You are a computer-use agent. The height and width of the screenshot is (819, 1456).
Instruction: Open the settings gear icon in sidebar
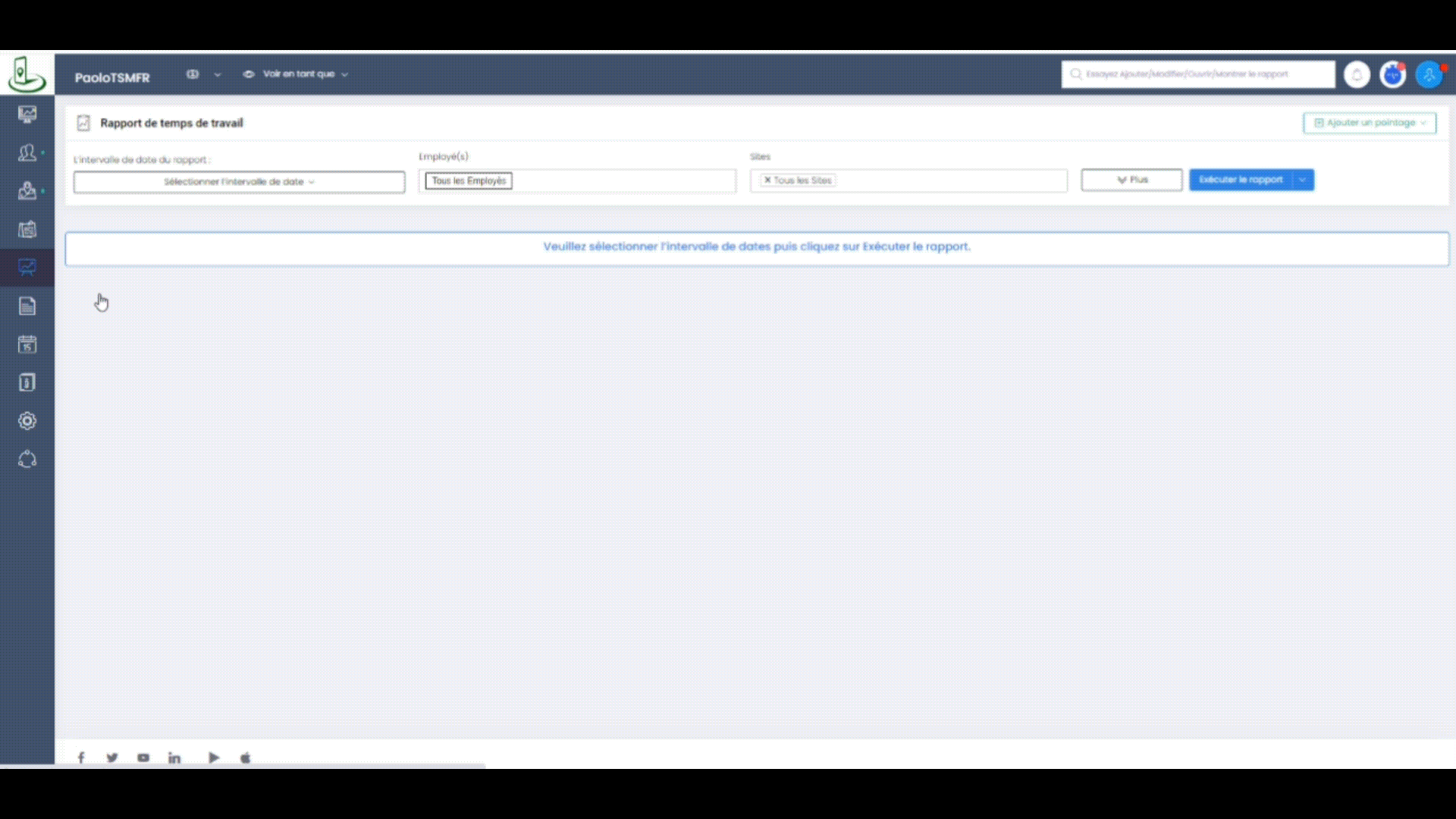tap(27, 421)
